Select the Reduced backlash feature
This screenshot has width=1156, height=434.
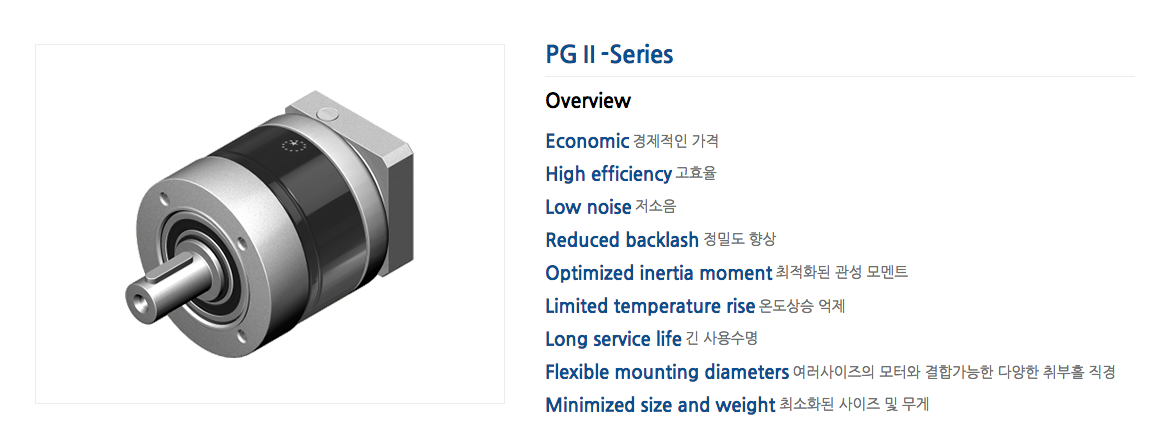coord(622,239)
